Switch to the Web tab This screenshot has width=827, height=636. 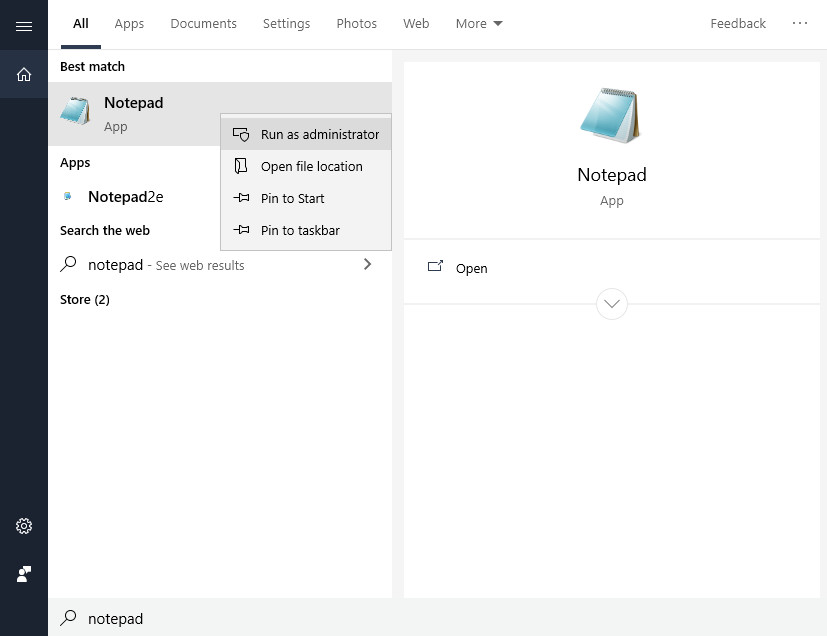(416, 24)
